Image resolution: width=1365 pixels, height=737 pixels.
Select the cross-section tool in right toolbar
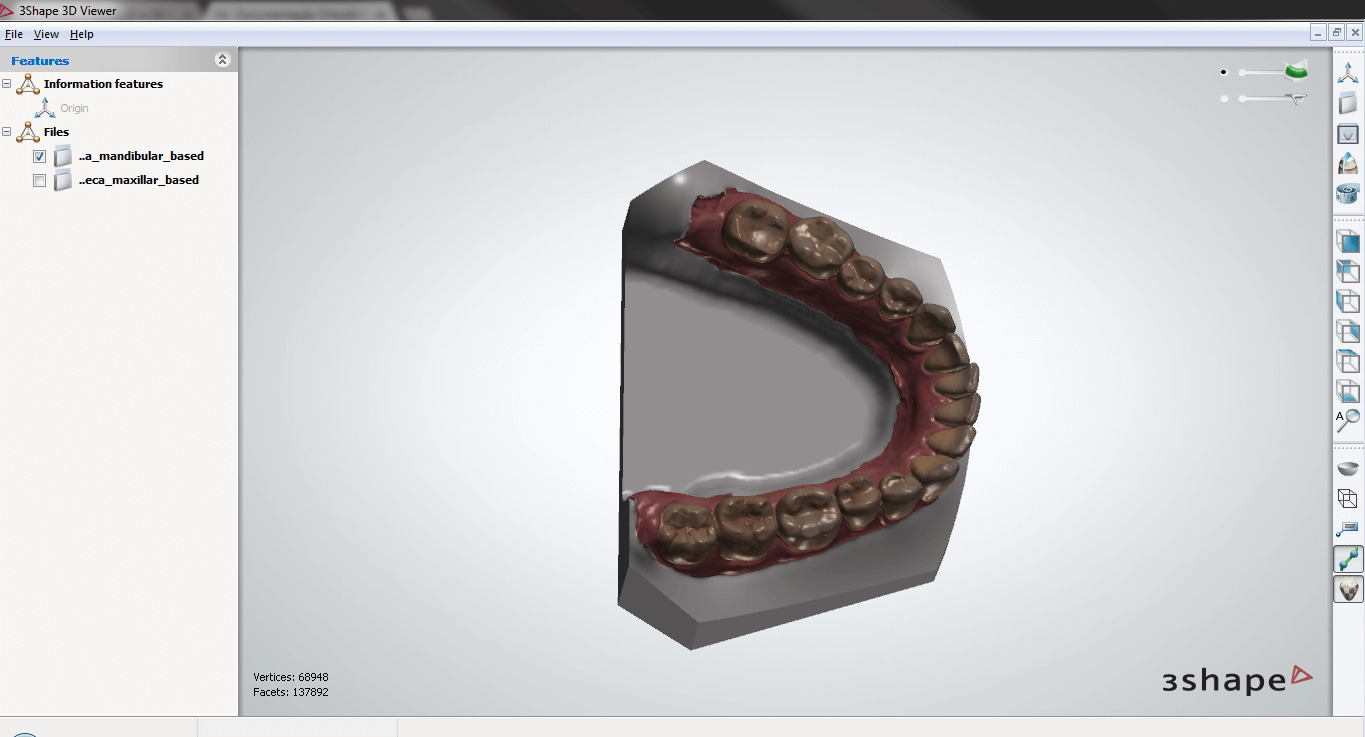click(1348, 133)
